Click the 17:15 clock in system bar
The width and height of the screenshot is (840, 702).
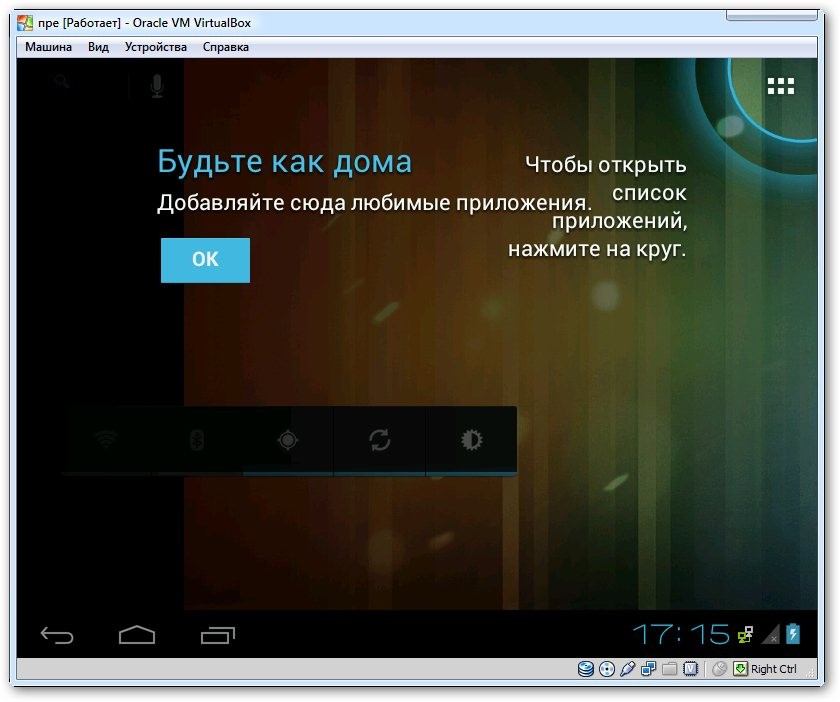681,634
